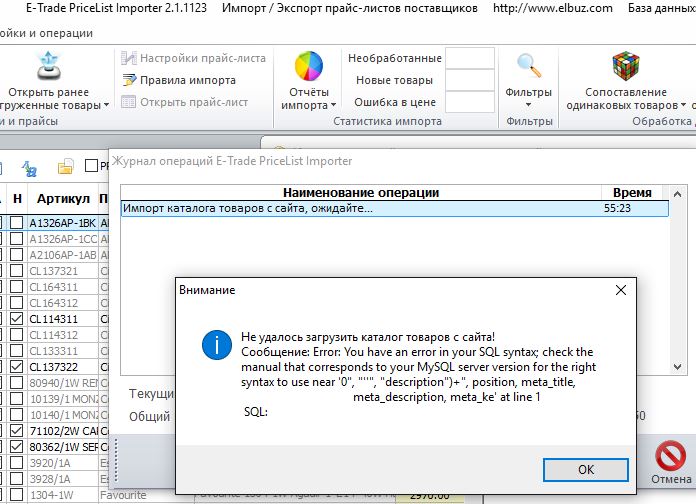This screenshot has height=504, width=696.
Task: Click the журнал scrollbar up arrow
Action: tap(677, 194)
